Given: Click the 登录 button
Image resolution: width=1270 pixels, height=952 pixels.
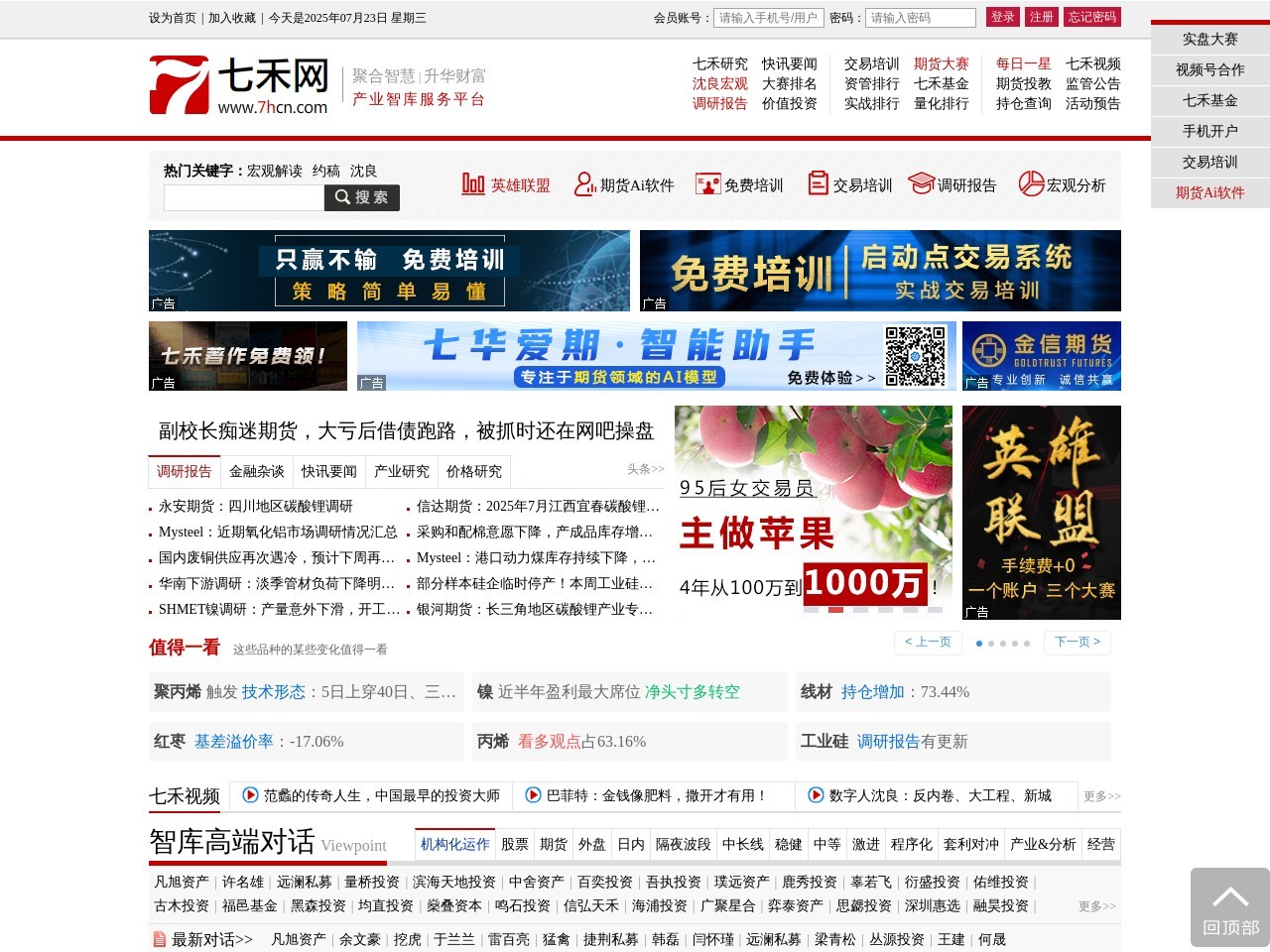Looking at the screenshot, I should (1003, 17).
